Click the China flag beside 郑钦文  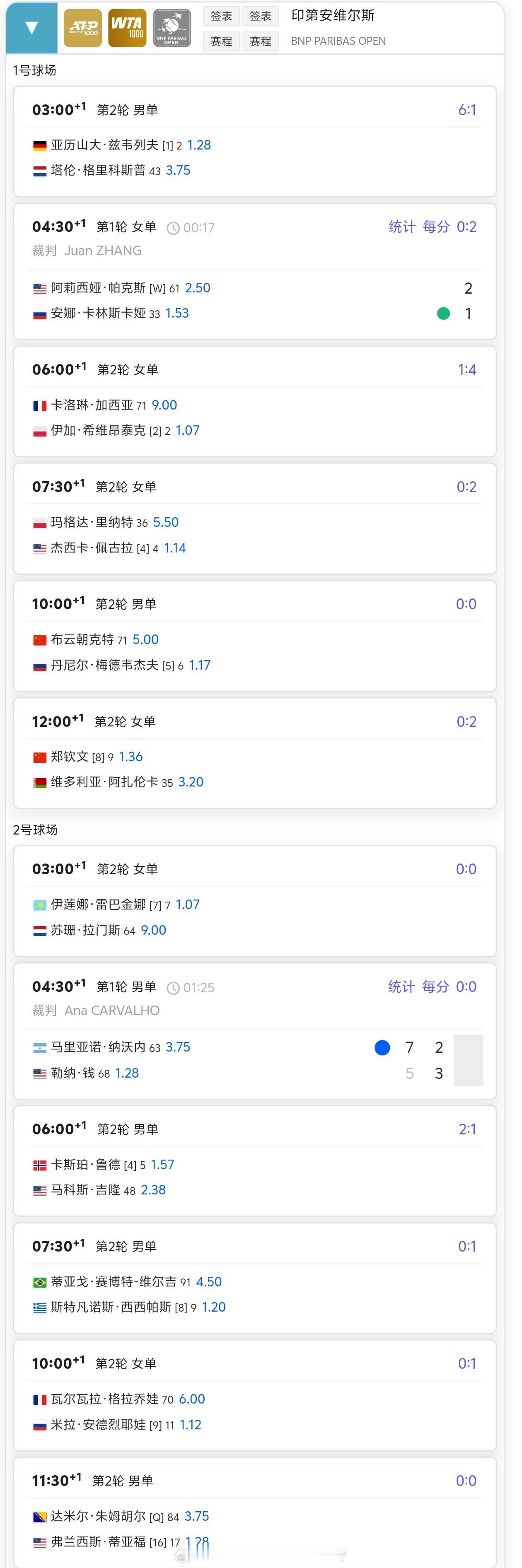[x=40, y=757]
